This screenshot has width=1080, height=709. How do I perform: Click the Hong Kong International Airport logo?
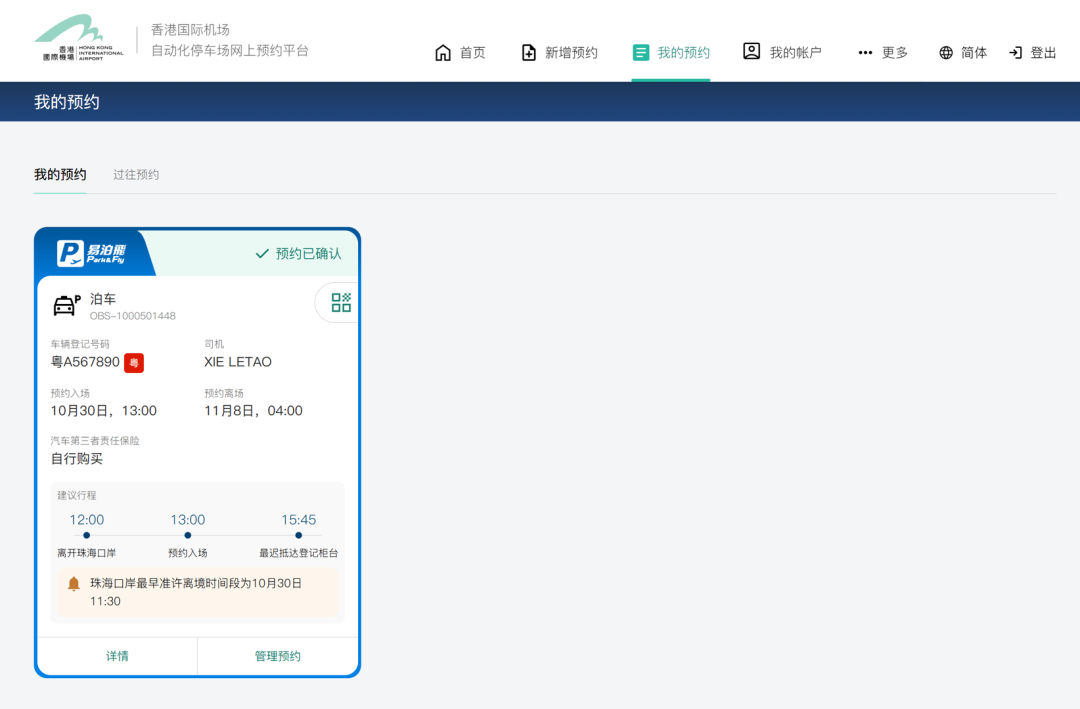click(79, 39)
